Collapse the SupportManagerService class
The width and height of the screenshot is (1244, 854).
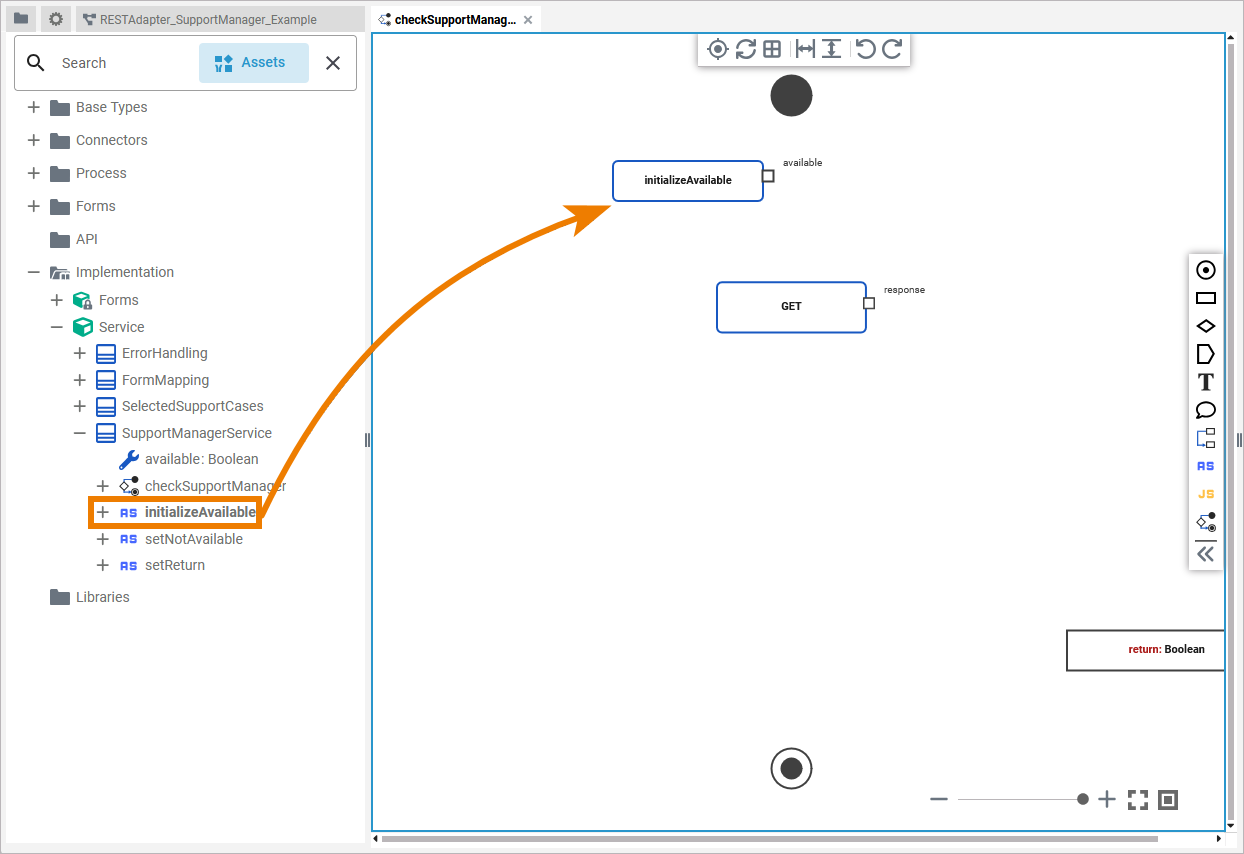(x=80, y=433)
